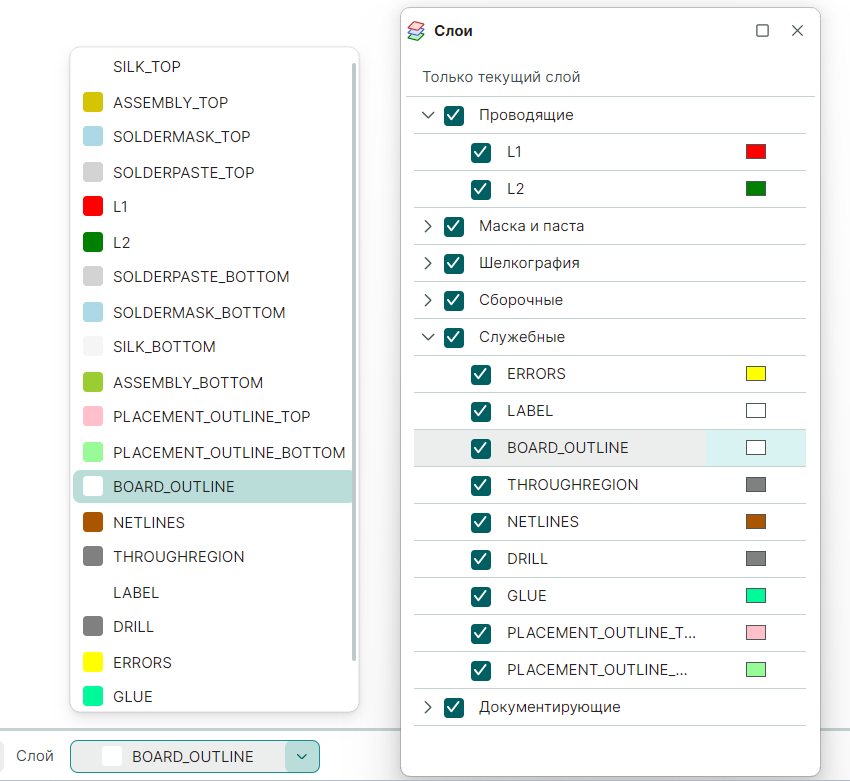Click the brown NETLINES color icon in left list

[91, 521]
